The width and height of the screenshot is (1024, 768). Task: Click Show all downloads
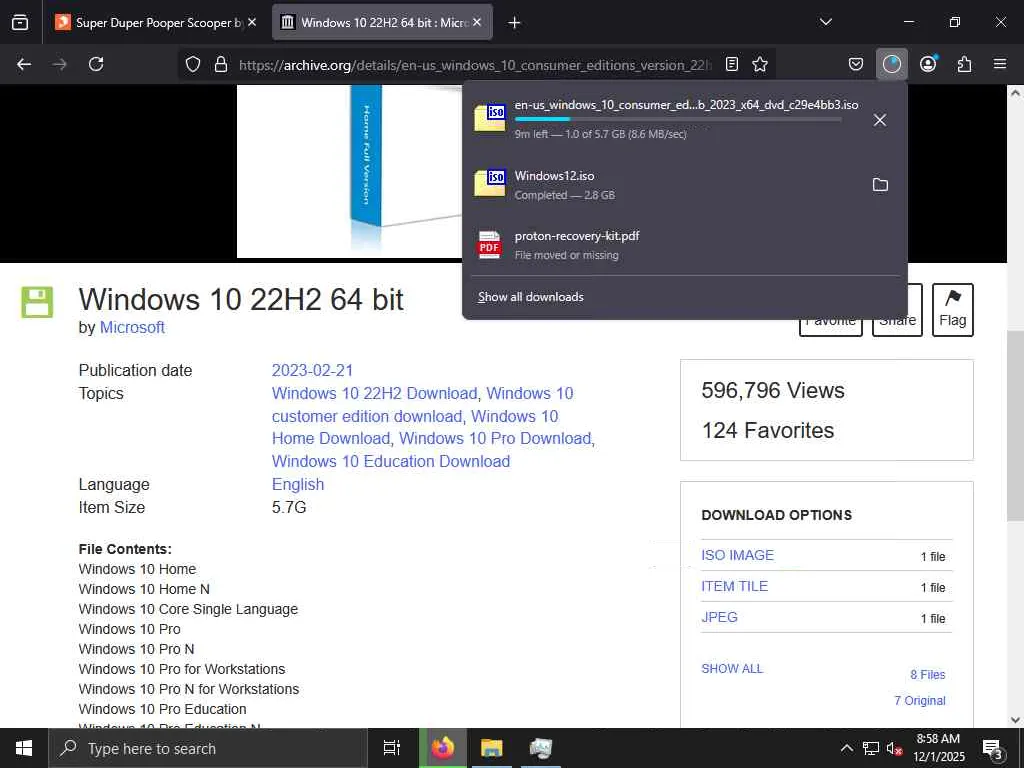pyautogui.click(x=530, y=297)
